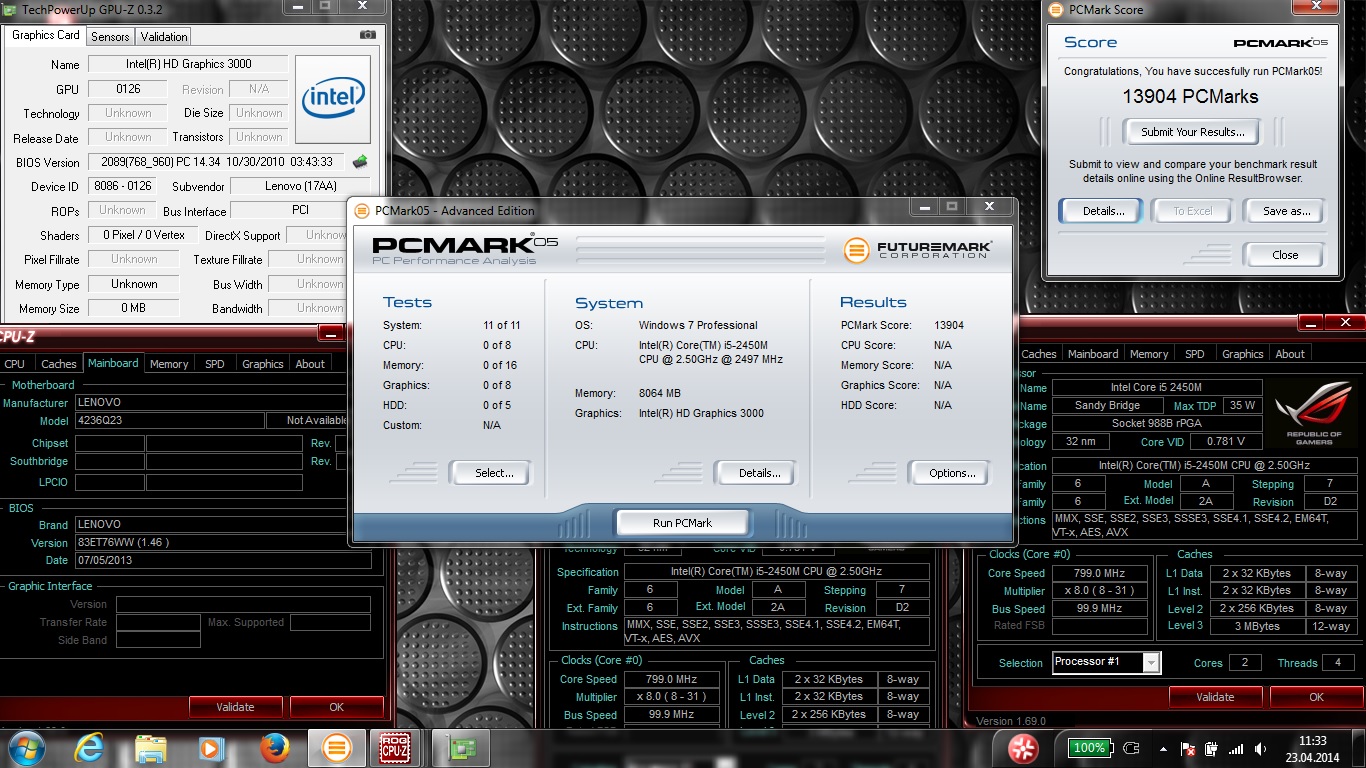Click the PCMark05 Advanced Edition title bar icon
Viewport: 1366px width, 768px height.
(x=362, y=211)
